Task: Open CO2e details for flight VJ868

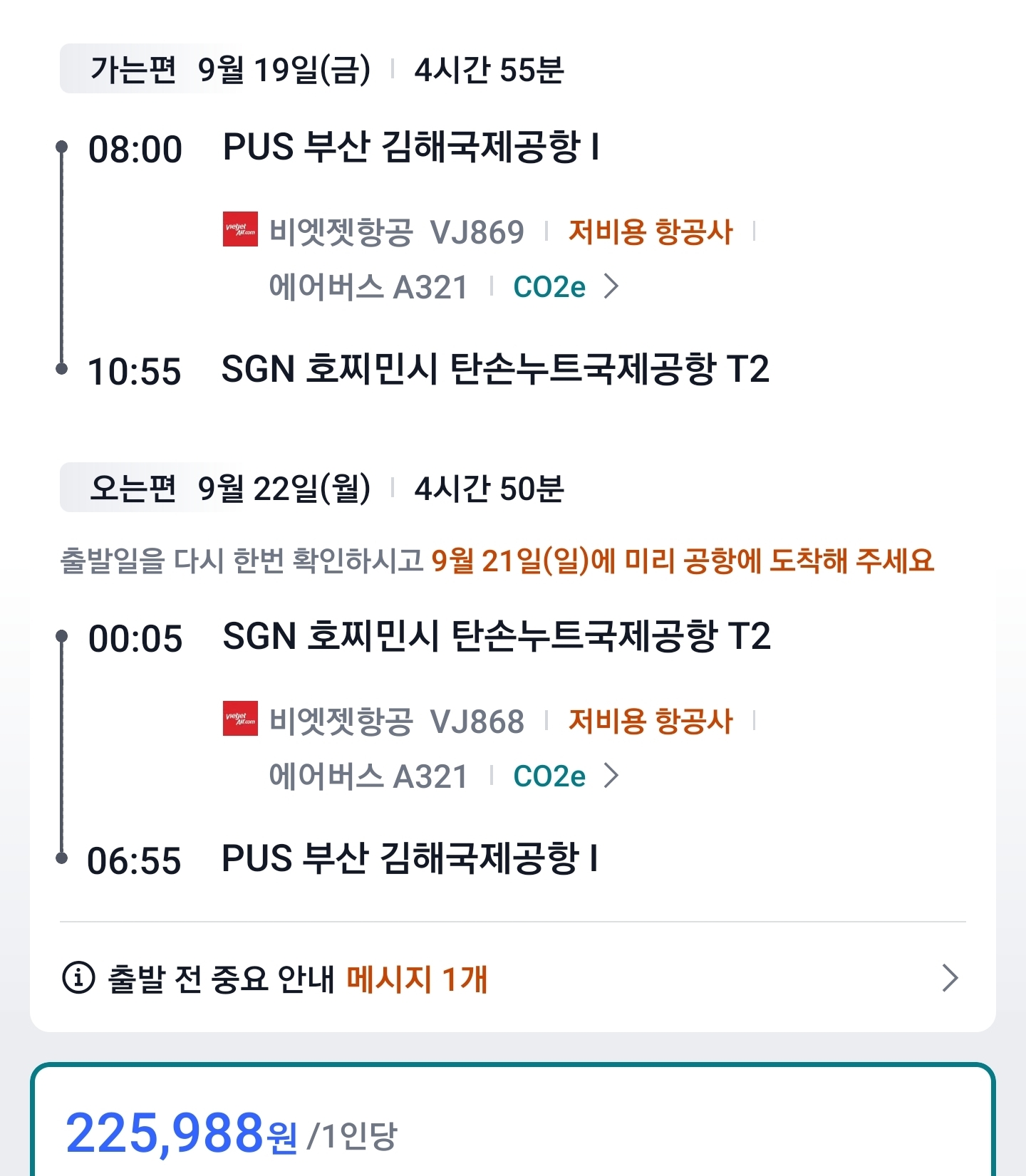Action: [549, 776]
